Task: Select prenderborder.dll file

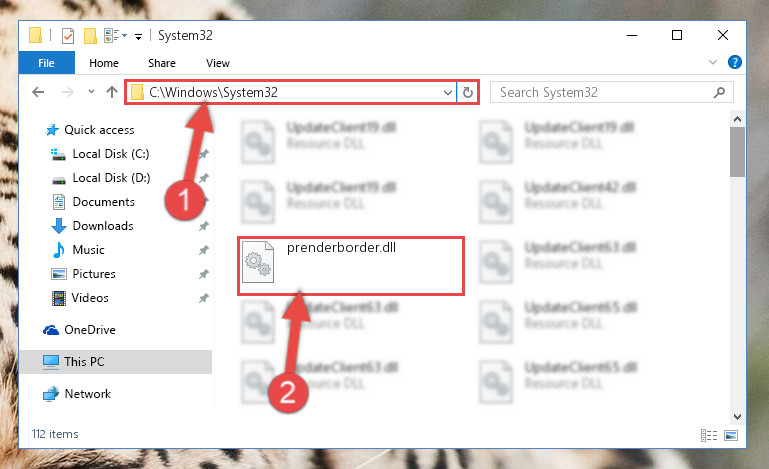Action: coord(351,265)
